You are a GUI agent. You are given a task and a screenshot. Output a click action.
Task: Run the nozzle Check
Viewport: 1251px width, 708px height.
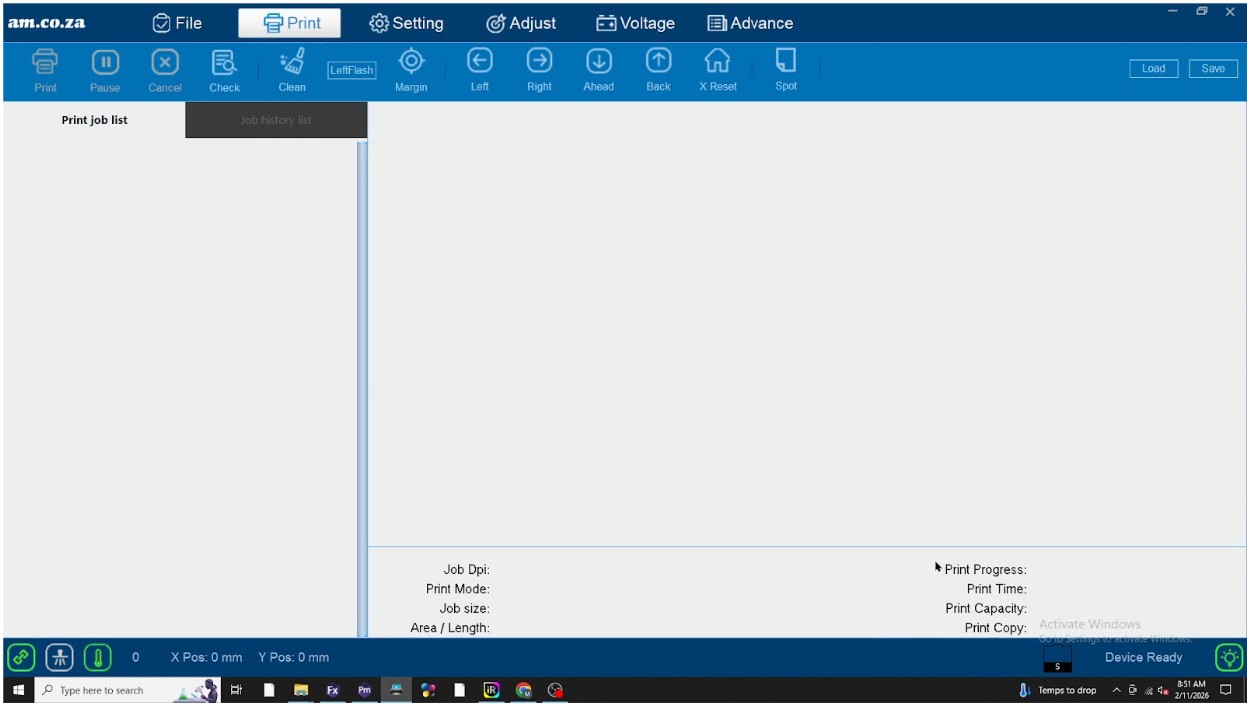[224, 70]
